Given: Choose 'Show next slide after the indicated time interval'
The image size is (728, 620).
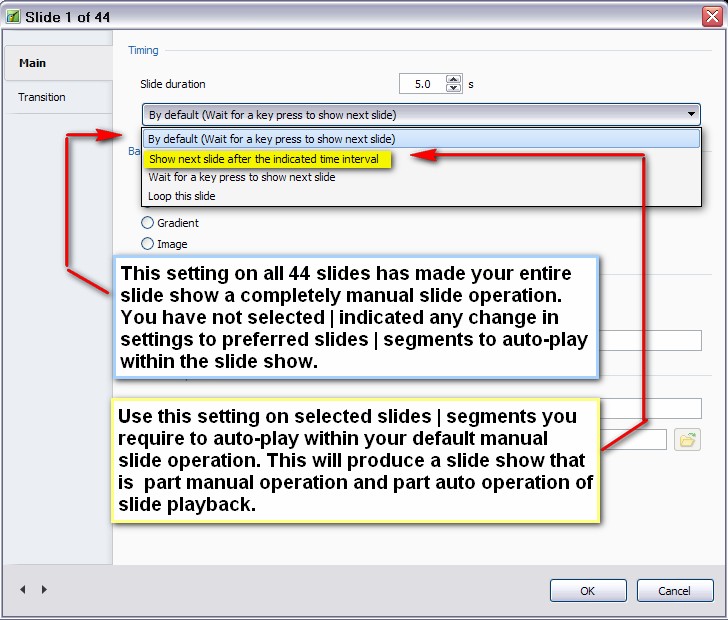Looking at the screenshot, I should click(x=264, y=158).
